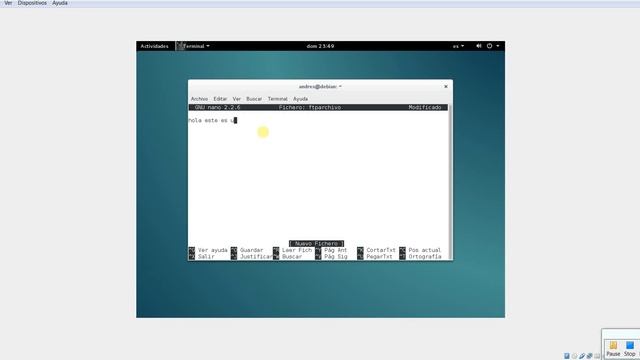Open the Actividades overview
Screen dimensions: 640x360
pyautogui.click(x=154, y=46)
